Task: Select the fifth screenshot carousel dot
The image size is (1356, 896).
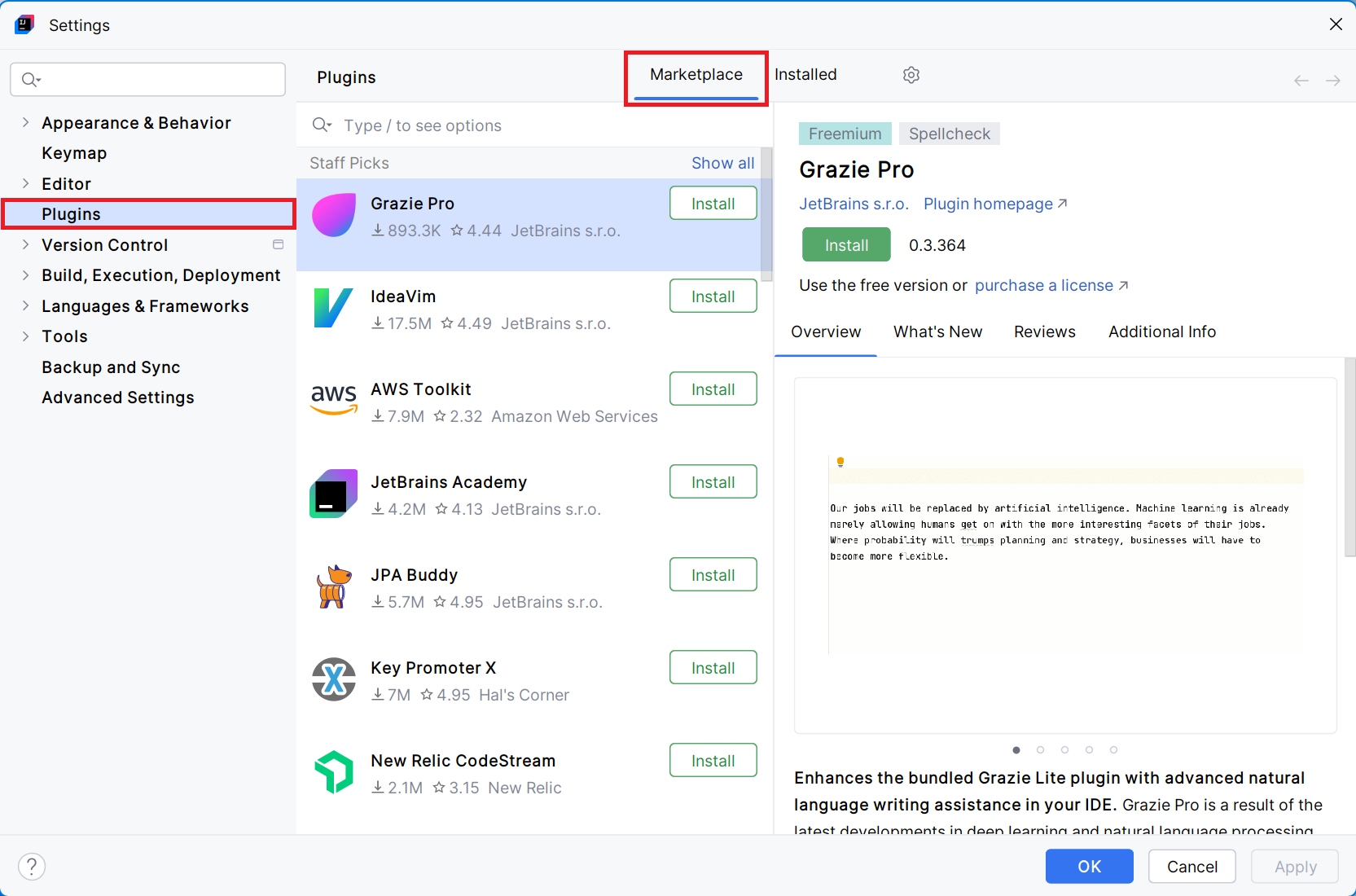Action: coord(1114,749)
